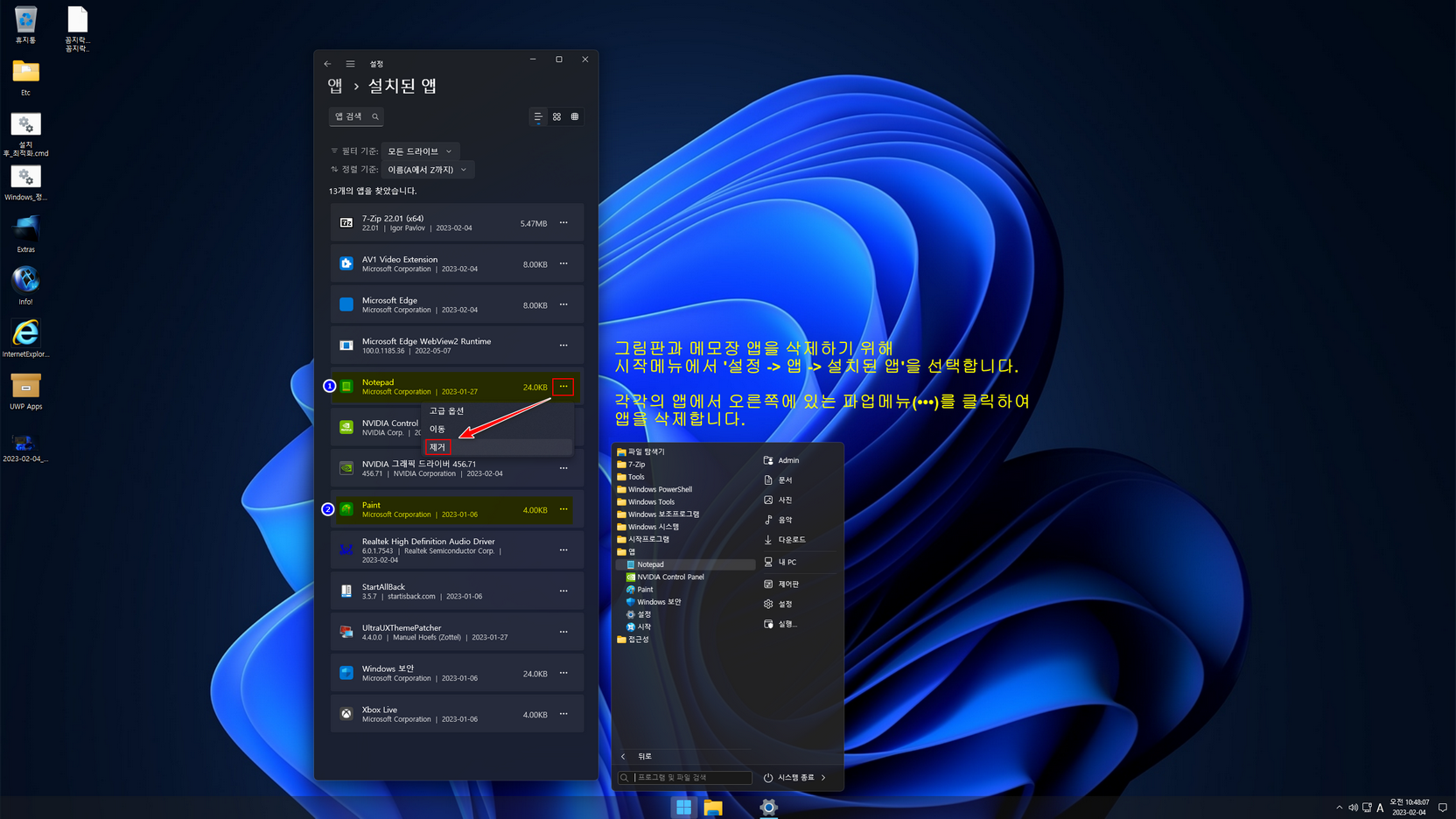Open more options for NVIDIA 그래픽 드라이버
This screenshot has height=819, width=1456.
[563, 468]
